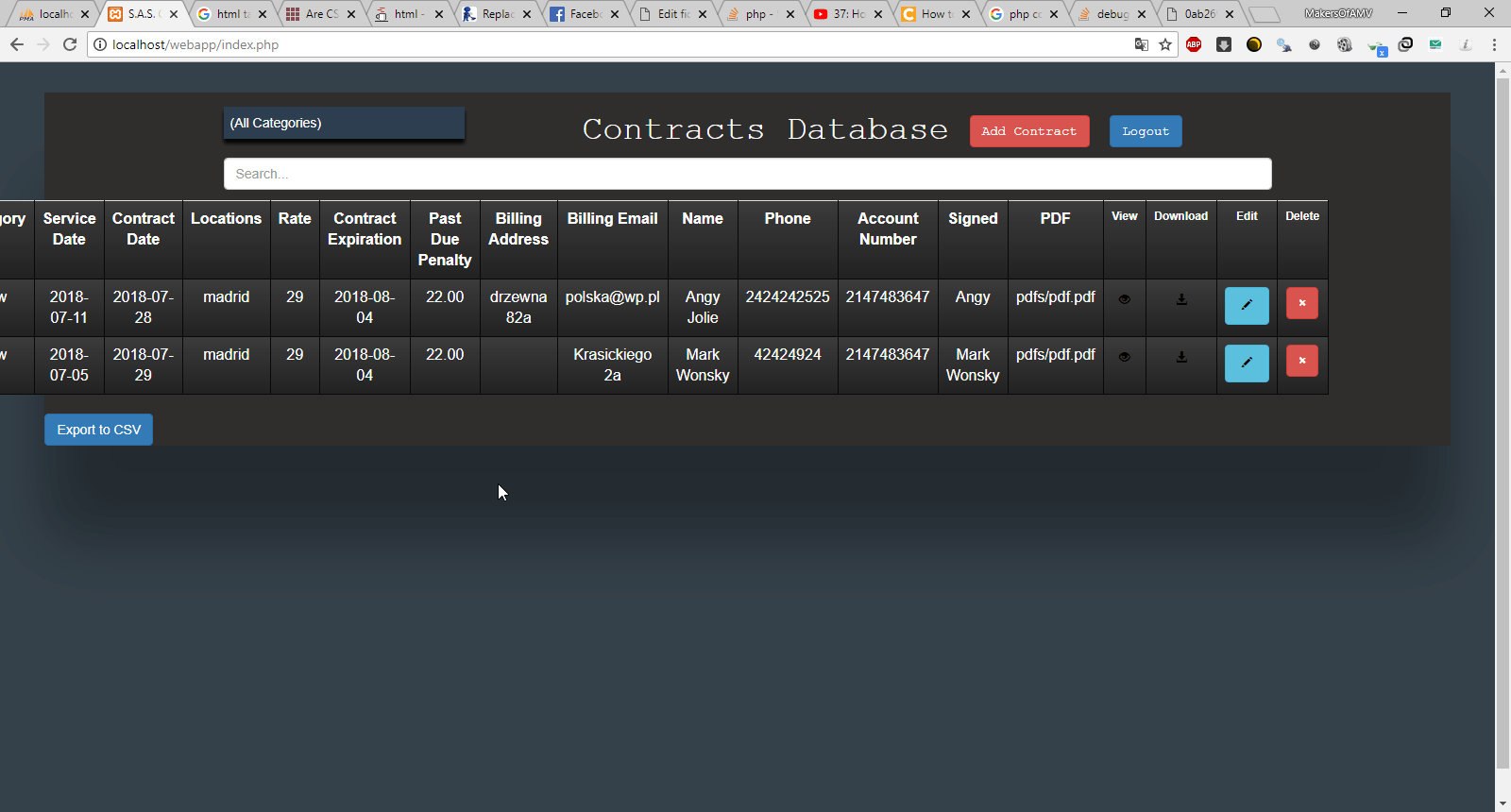
Task: Click the Add Contract button
Action: click(1029, 131)
